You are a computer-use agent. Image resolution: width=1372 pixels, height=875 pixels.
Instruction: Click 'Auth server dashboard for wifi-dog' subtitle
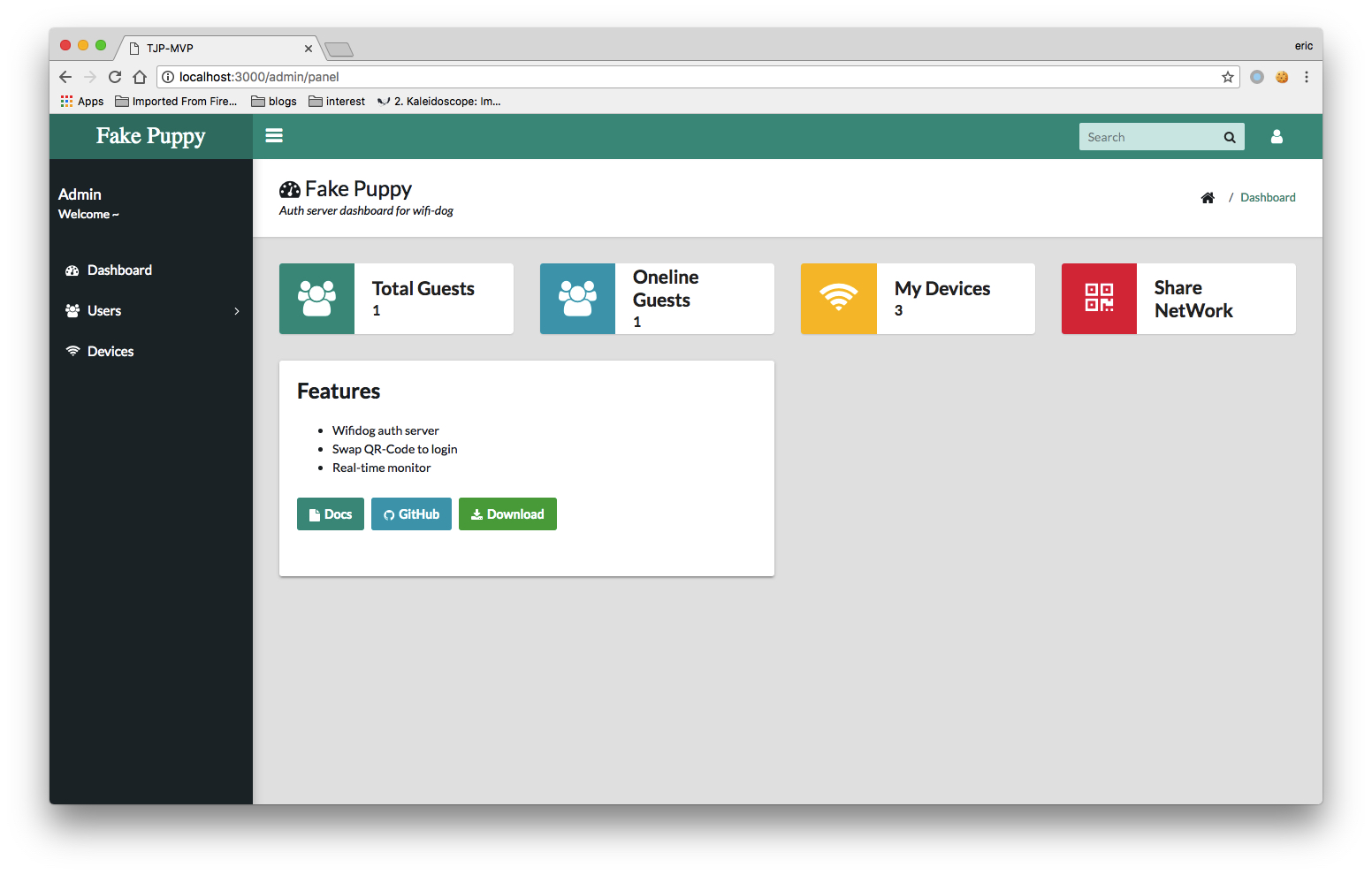pyautogui.click(x=366, y=210)
